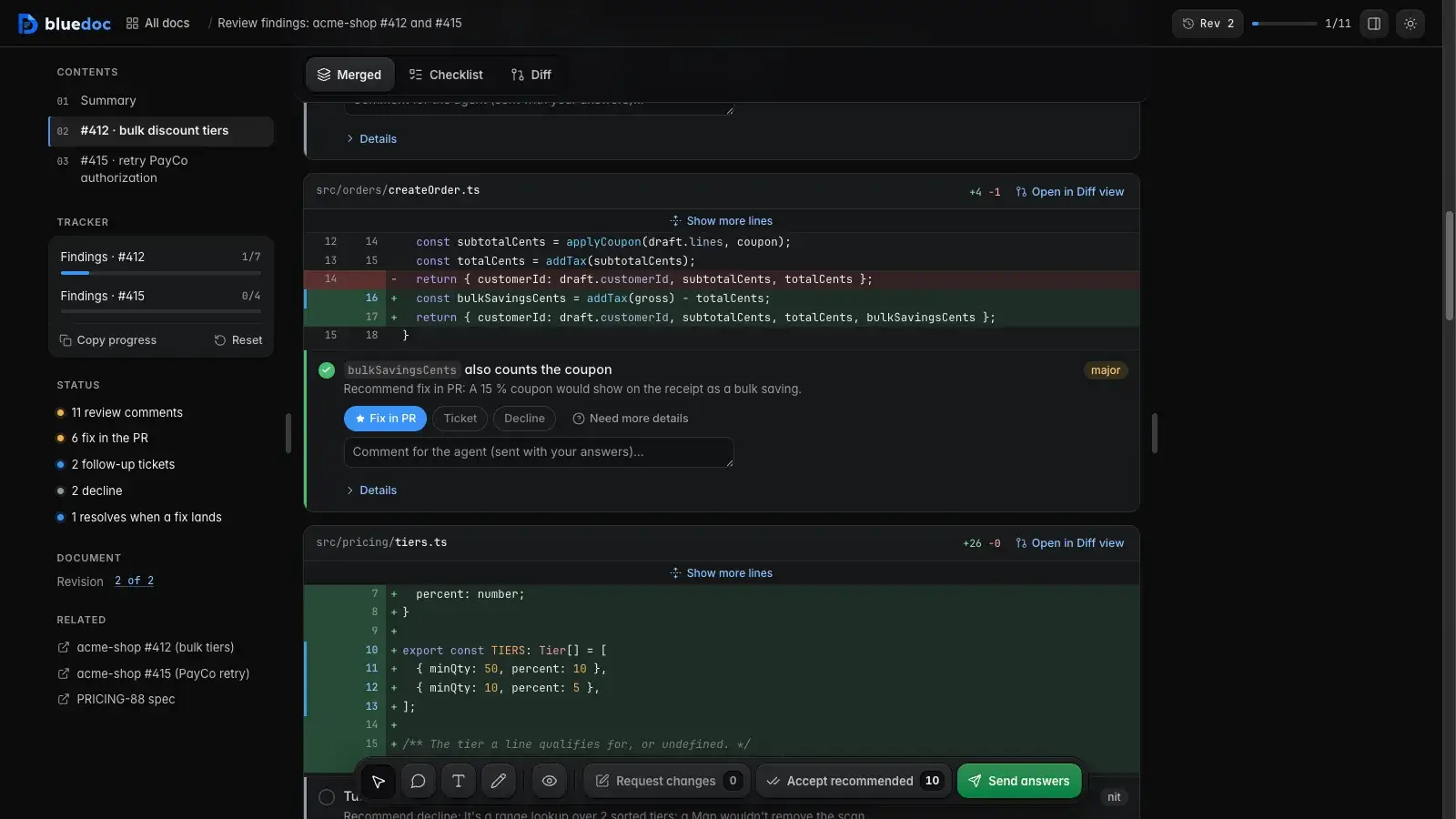The width and height of the screenshot is (1456, 819).
Task: Select the pen drawing tool
Action: click(499, 781)
